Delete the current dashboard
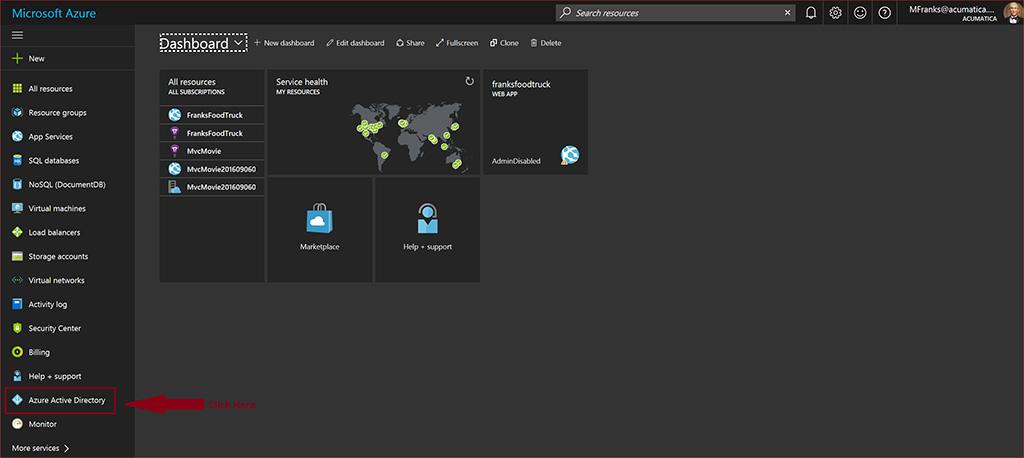 pyautogui.click(x=545, y=43)
